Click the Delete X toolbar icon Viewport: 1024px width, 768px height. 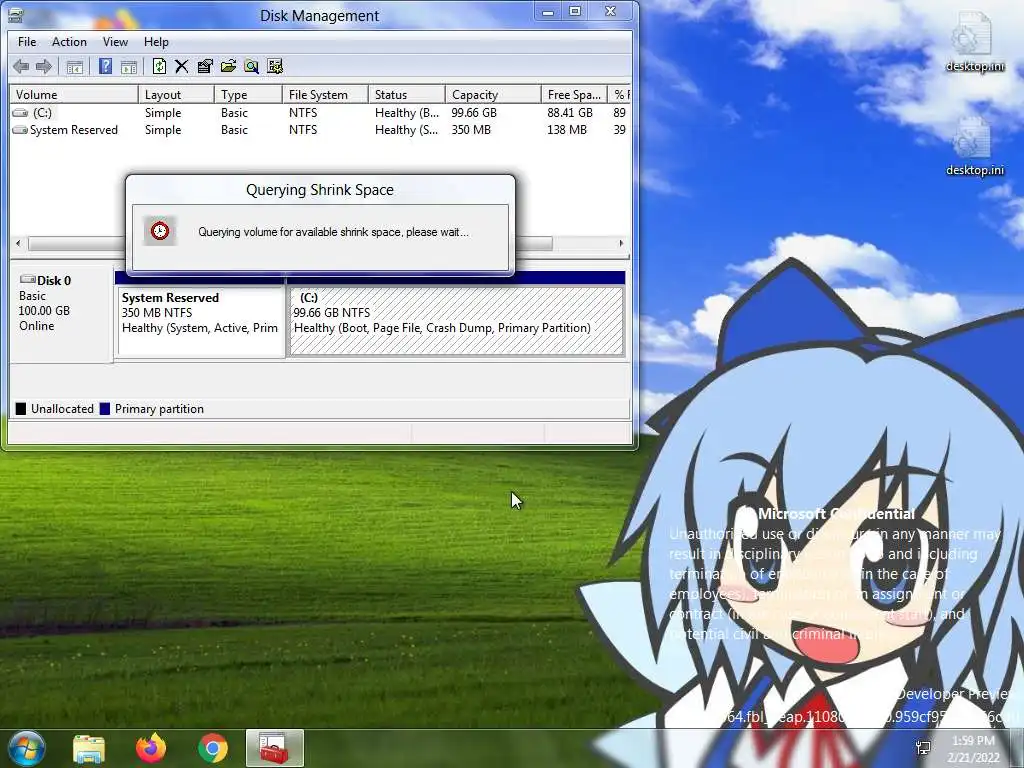[x=182, y=66]
